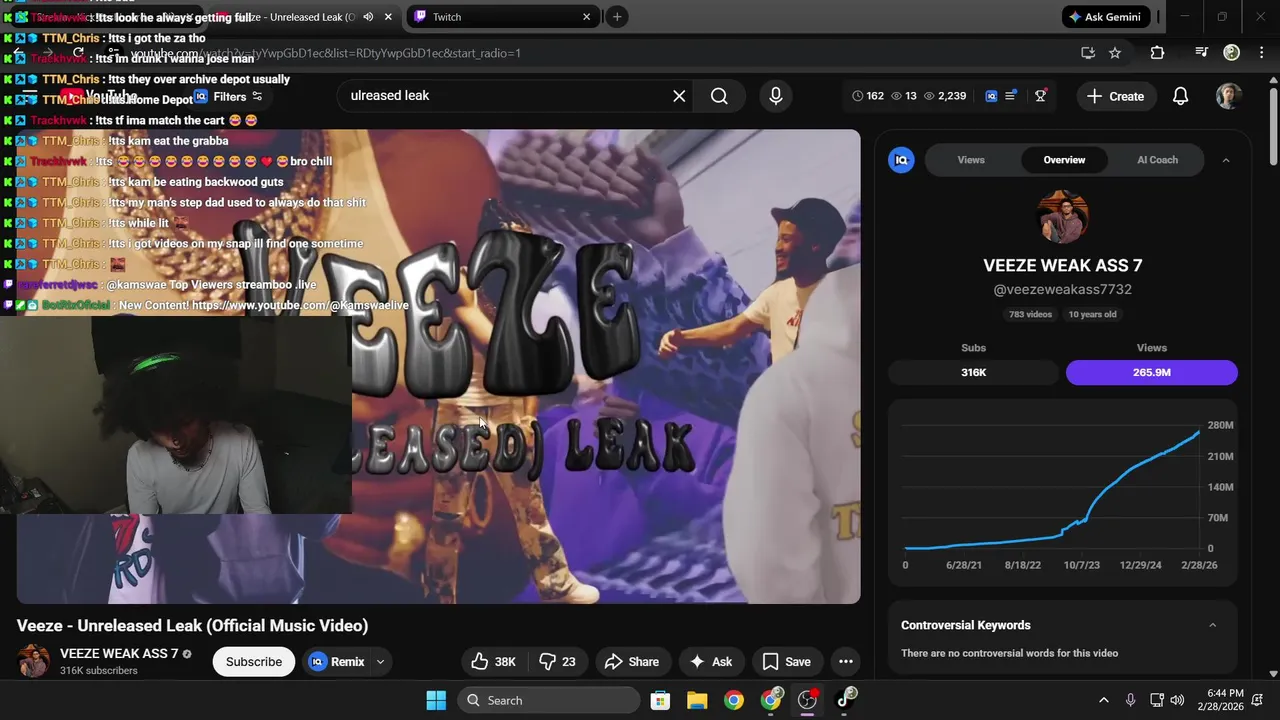
Task: Open Chrome three-dot menu
Action: [1260, 52]
